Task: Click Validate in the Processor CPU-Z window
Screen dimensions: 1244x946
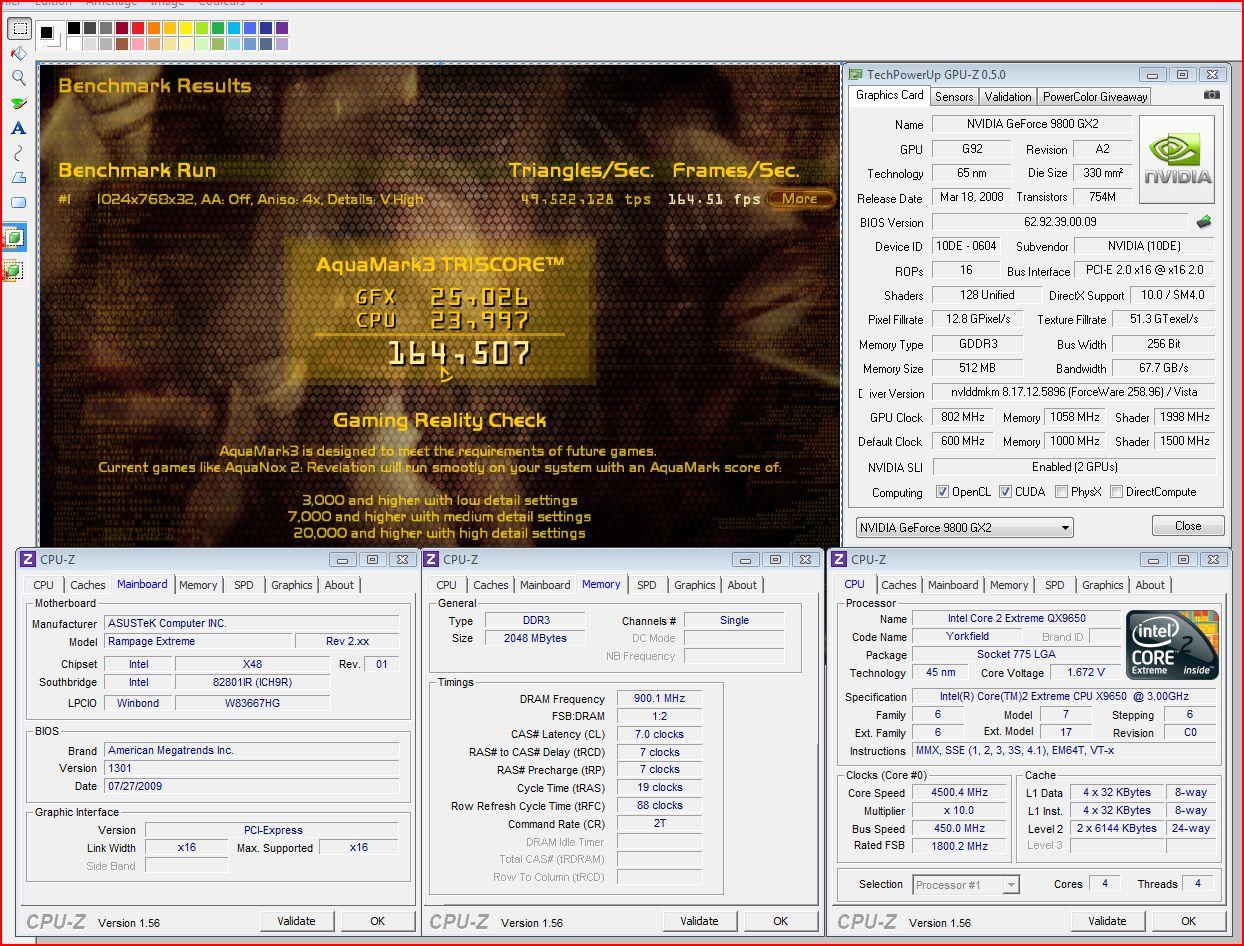Action: click(x=1107, y=921)
